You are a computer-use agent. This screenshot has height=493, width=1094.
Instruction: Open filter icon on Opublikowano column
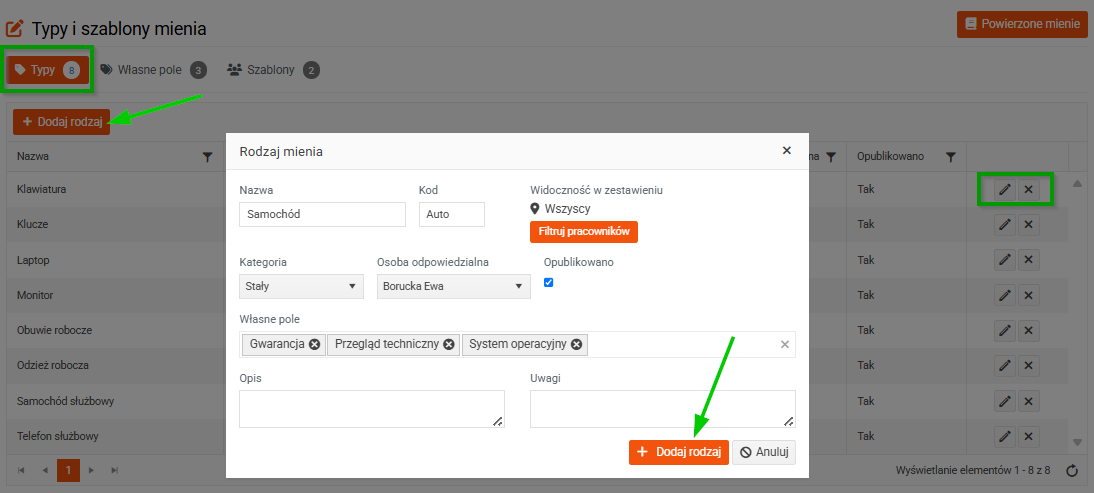pyautogui.click(x=950, y=158)
